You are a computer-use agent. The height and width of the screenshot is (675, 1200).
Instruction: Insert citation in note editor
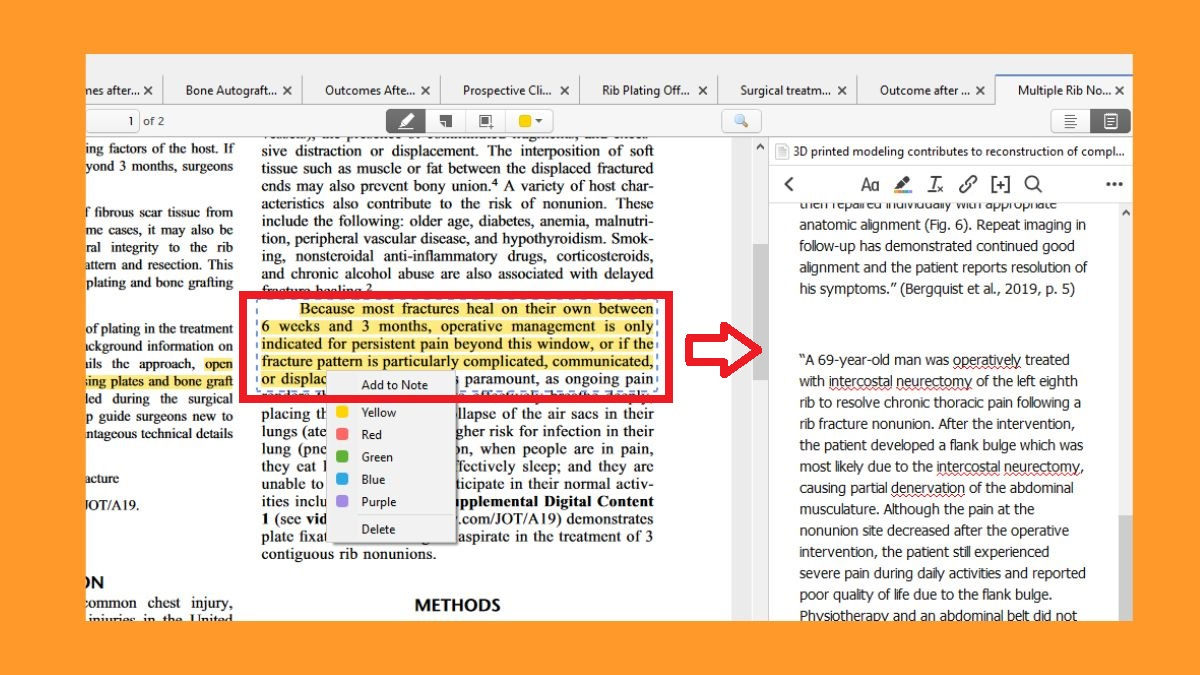1000,184
